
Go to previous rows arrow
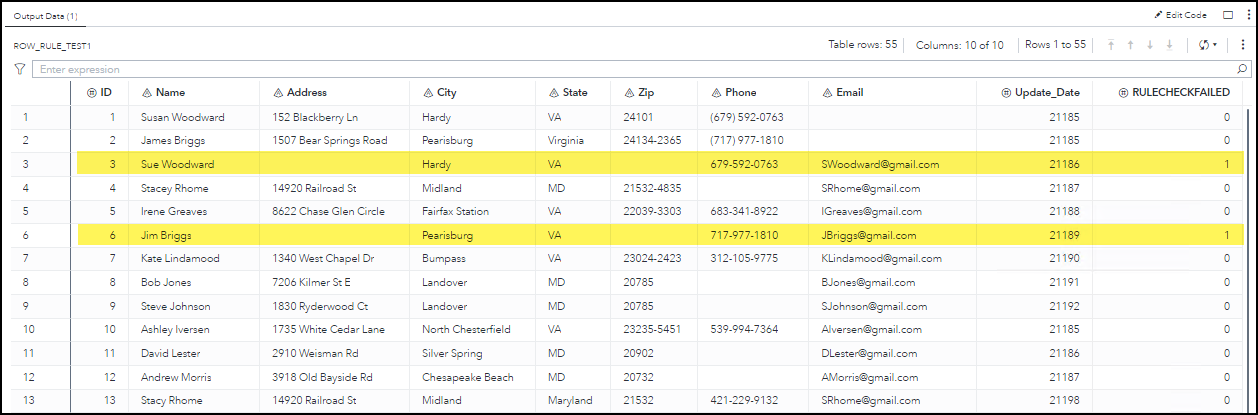pos(1130,45)
